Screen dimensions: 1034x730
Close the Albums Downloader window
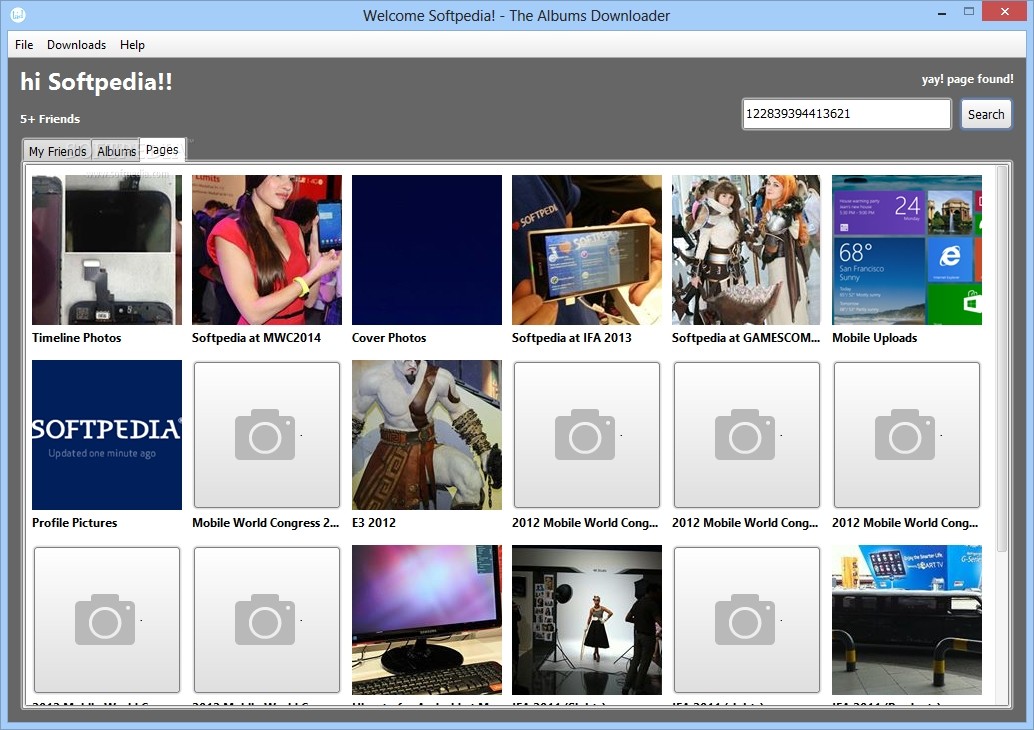point(1004,11)
